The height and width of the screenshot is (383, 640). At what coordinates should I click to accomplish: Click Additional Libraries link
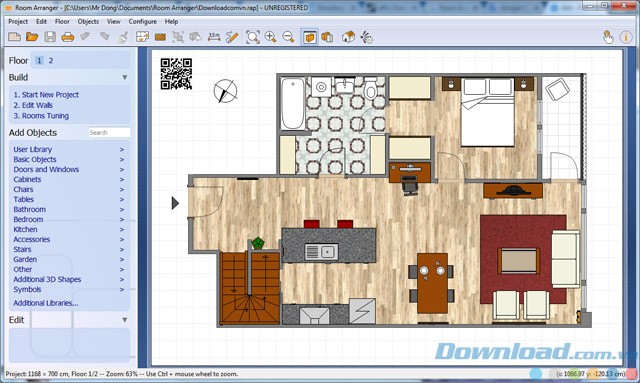point(46,303)
